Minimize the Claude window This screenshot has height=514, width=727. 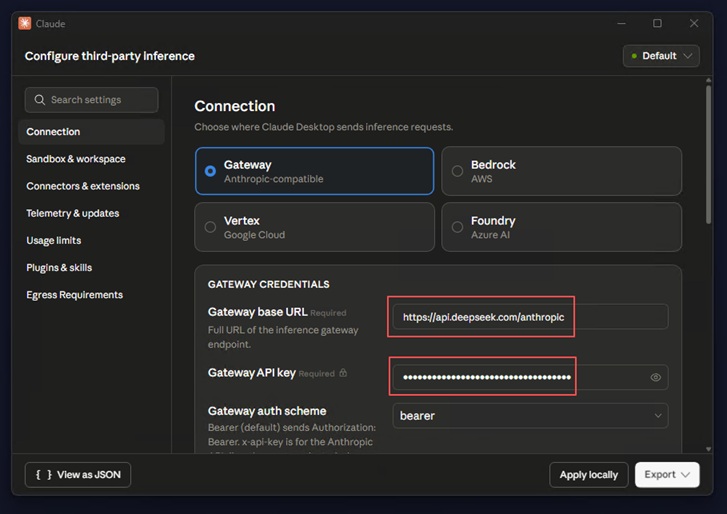[x=621, y=23]
